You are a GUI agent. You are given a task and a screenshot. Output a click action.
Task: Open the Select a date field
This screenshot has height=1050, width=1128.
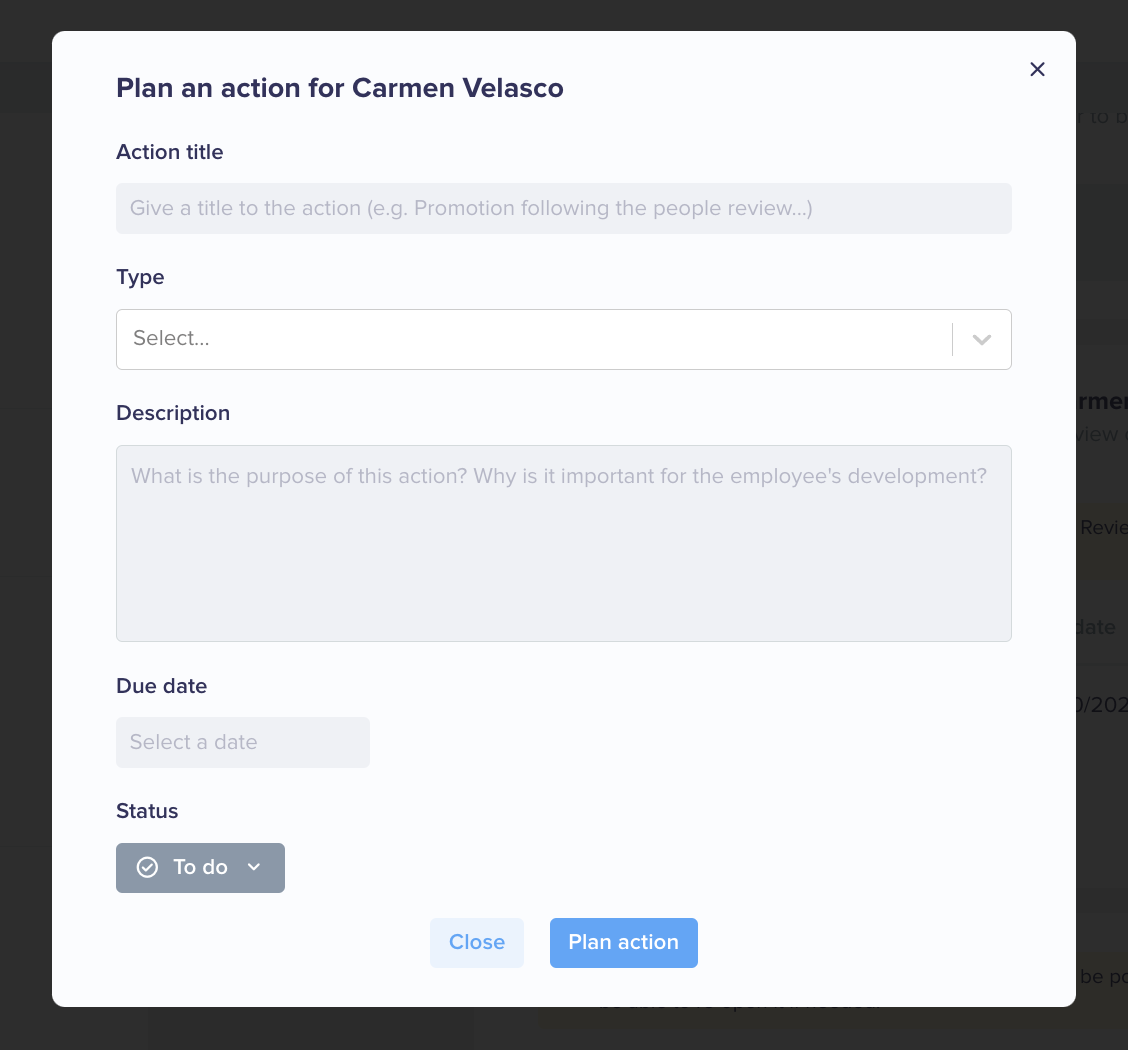point(242,742)
